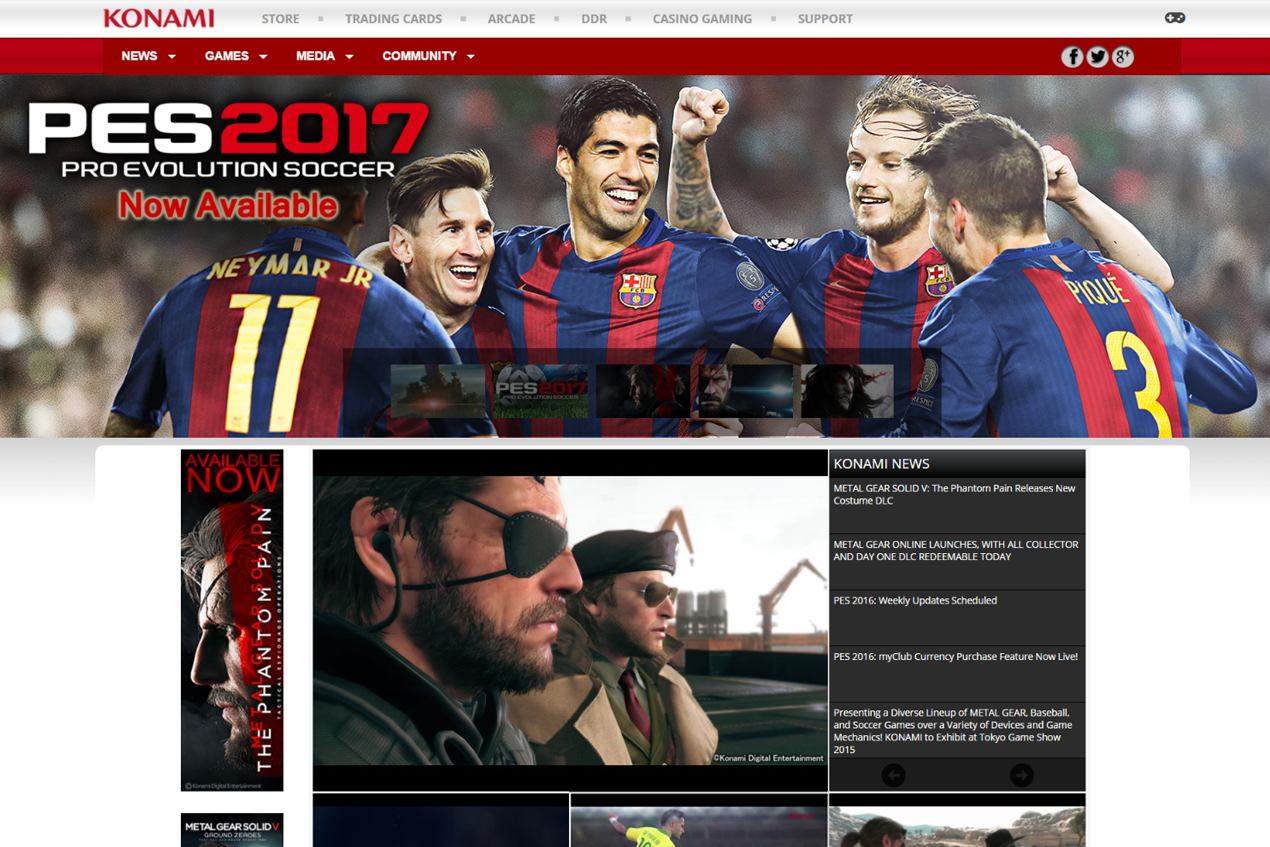1270x847 pixels.
Task: Go to previous Konami news page arrow
Action: point(893,775)
